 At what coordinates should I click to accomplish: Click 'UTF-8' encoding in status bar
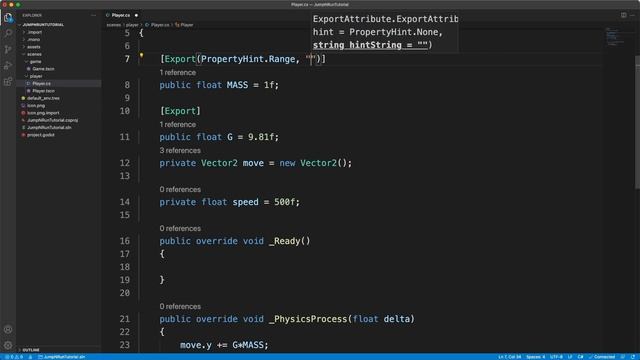[x=556, y=357]
